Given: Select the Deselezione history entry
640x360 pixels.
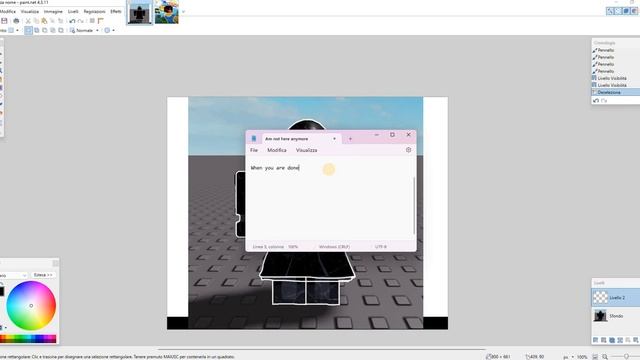Looking at the screenshot, I should (616, 92).
